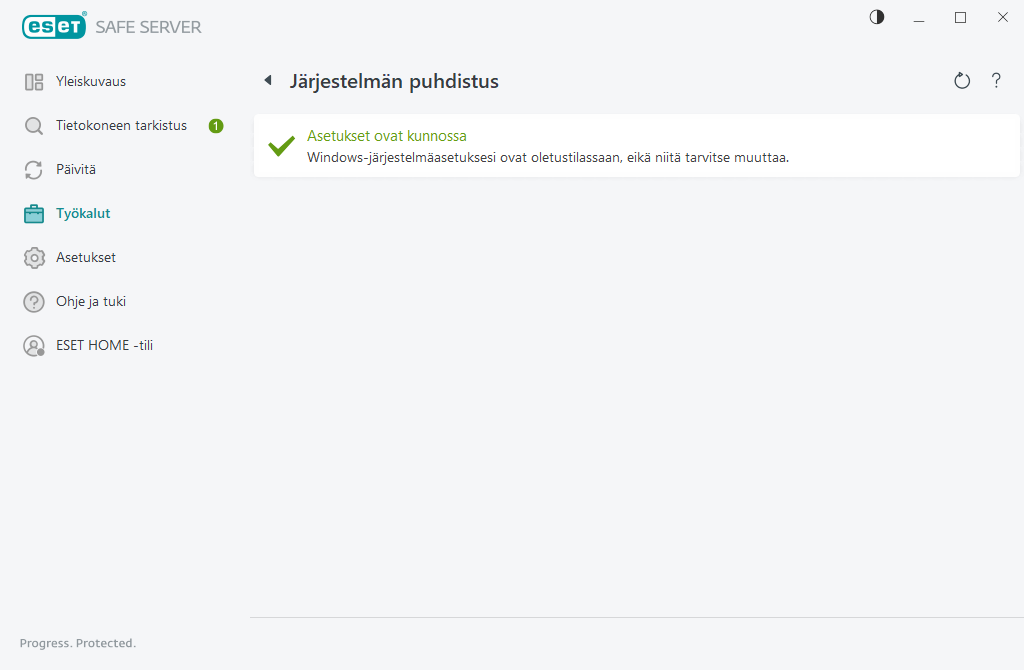Click the green checkmark status icon
1024x670 pixels.
279,146
